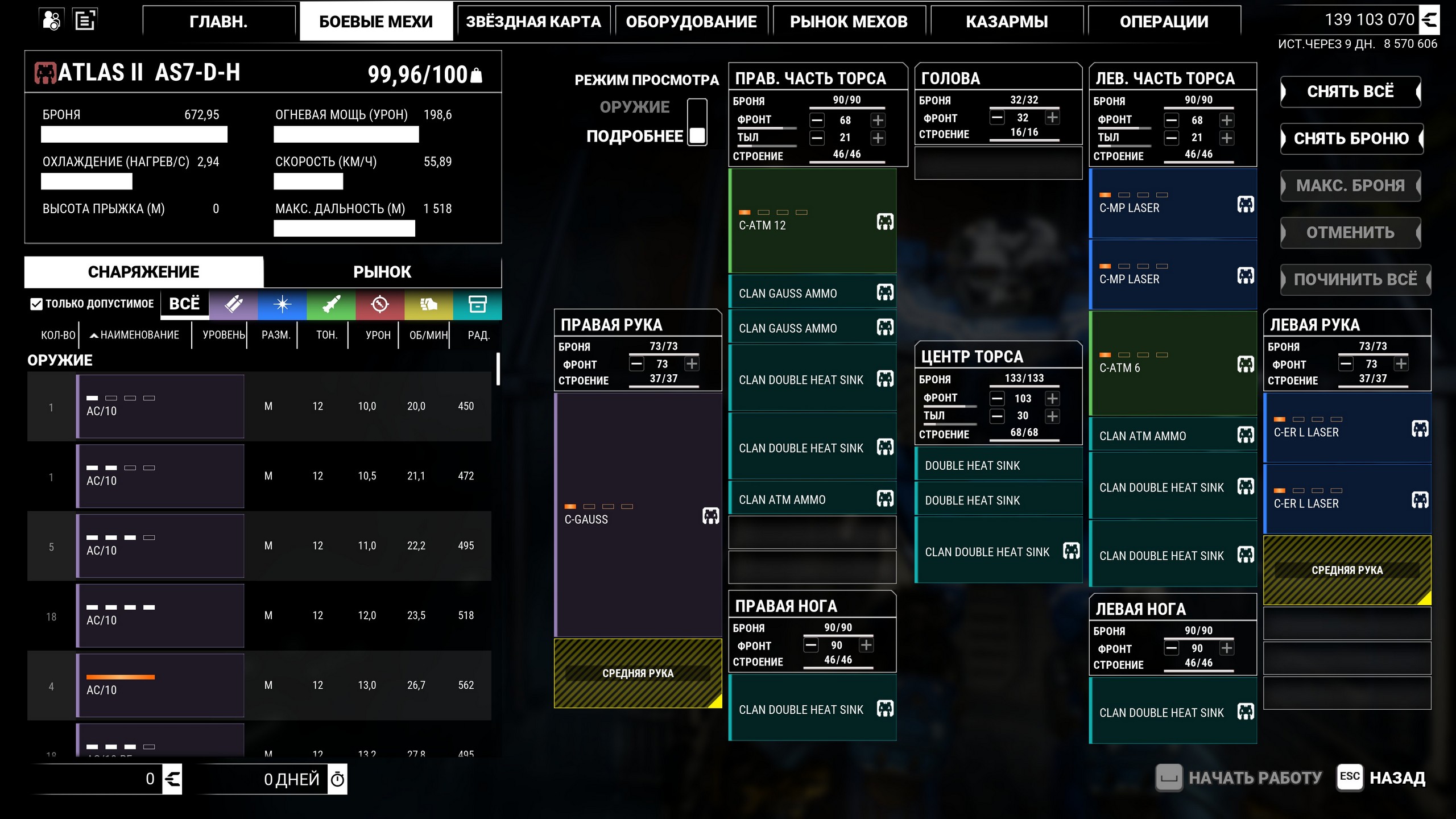1456x819 pixels.
Task: Sort list by ТОН. column
Action: (327, 335)
